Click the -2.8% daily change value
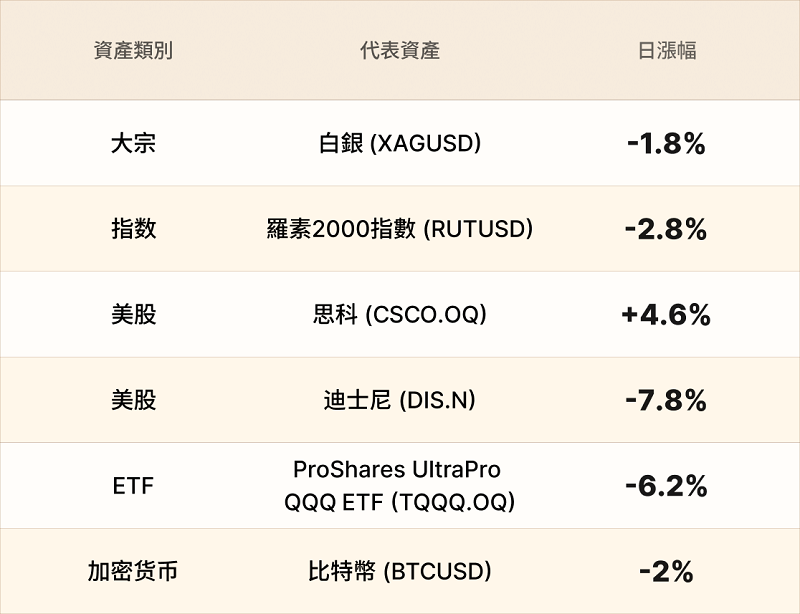Image resolution: width=800 pixels, height=614 pixels. pyautogui.click(x=666, y=229)
